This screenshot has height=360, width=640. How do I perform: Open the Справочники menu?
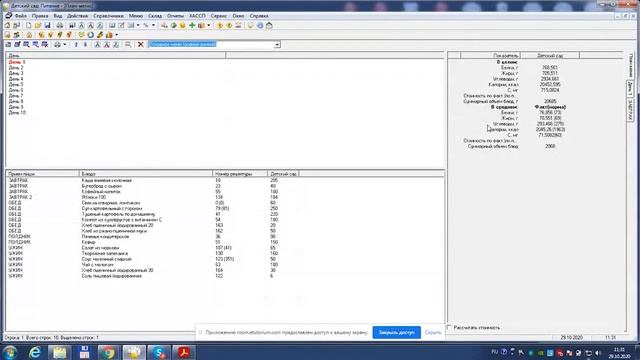[x=108, y=16]
